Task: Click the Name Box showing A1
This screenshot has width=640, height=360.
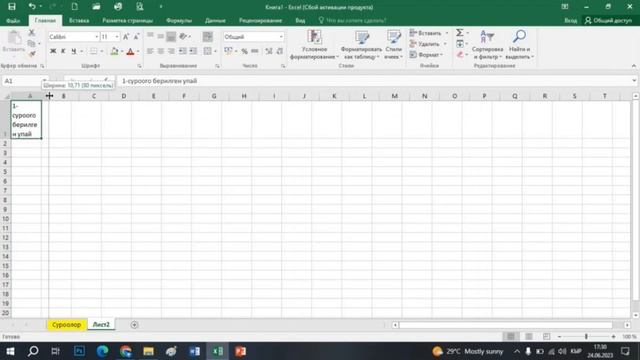Action: click(24, 81)
